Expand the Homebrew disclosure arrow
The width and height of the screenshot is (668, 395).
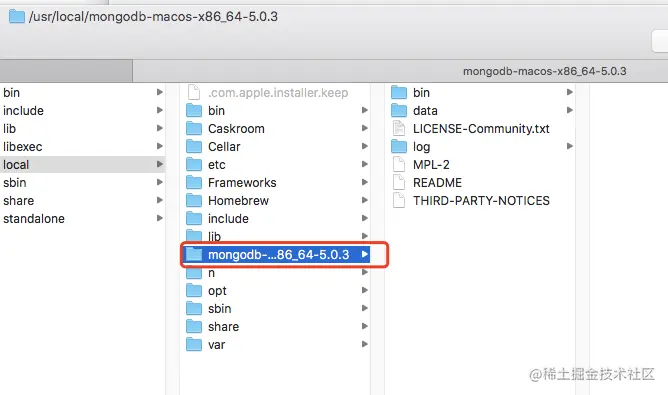[365, 200]
